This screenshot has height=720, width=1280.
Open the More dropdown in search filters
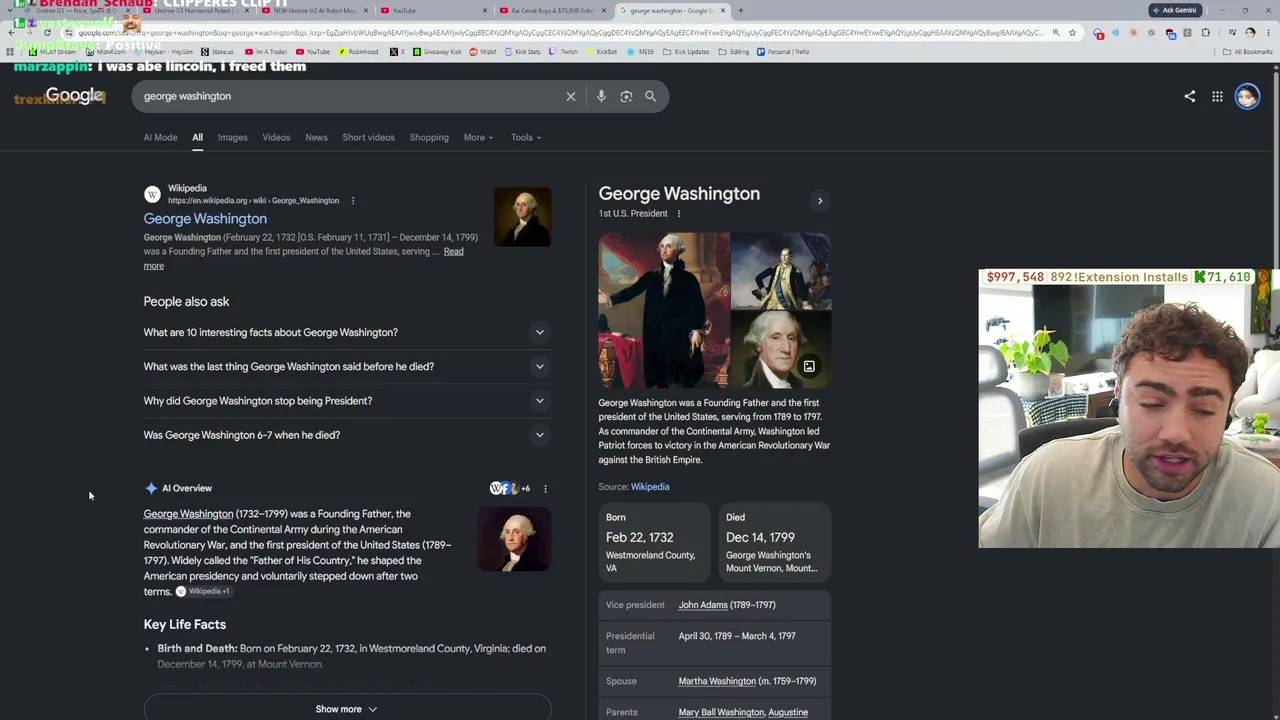point(478,137)
